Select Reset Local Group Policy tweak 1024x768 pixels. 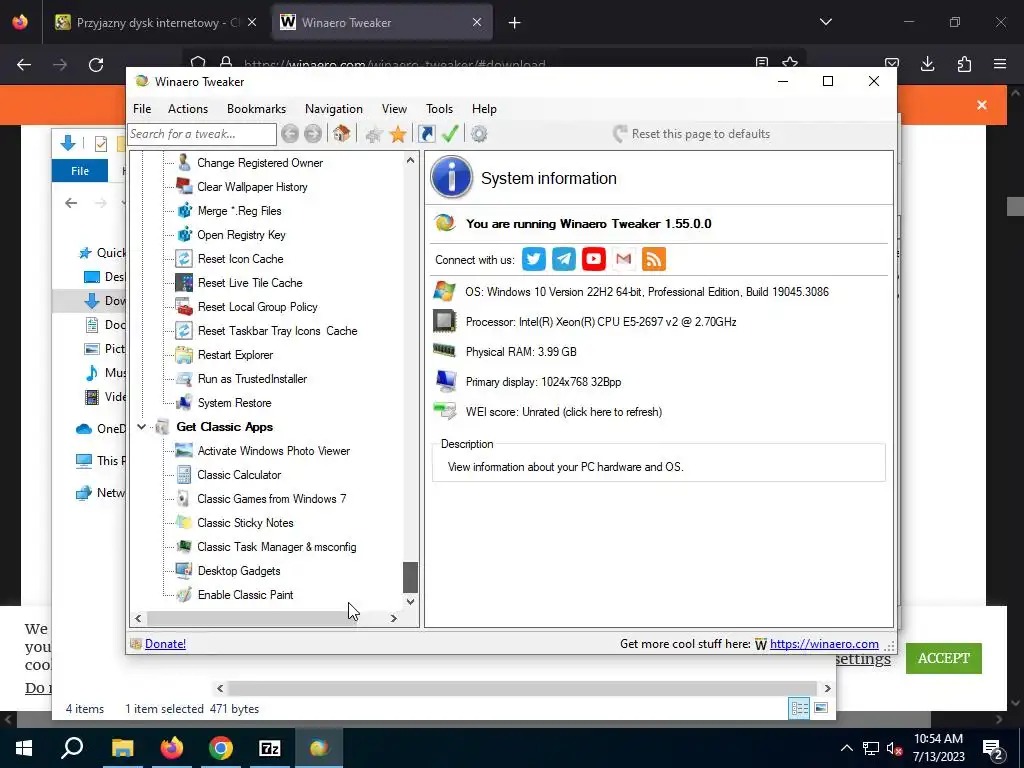click(x=257, y=307)
